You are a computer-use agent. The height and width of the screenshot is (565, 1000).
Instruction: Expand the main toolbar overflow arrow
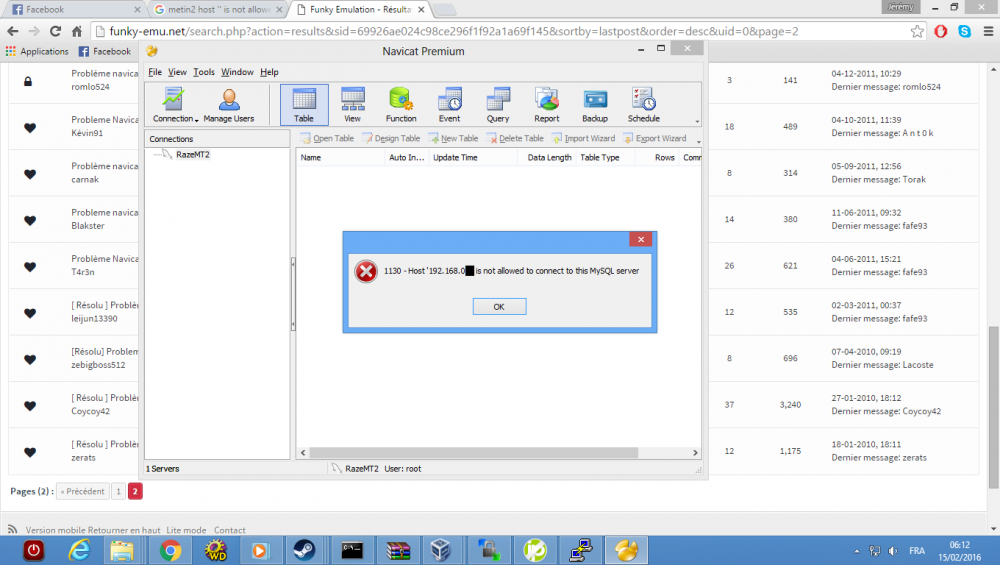(697, 121)
